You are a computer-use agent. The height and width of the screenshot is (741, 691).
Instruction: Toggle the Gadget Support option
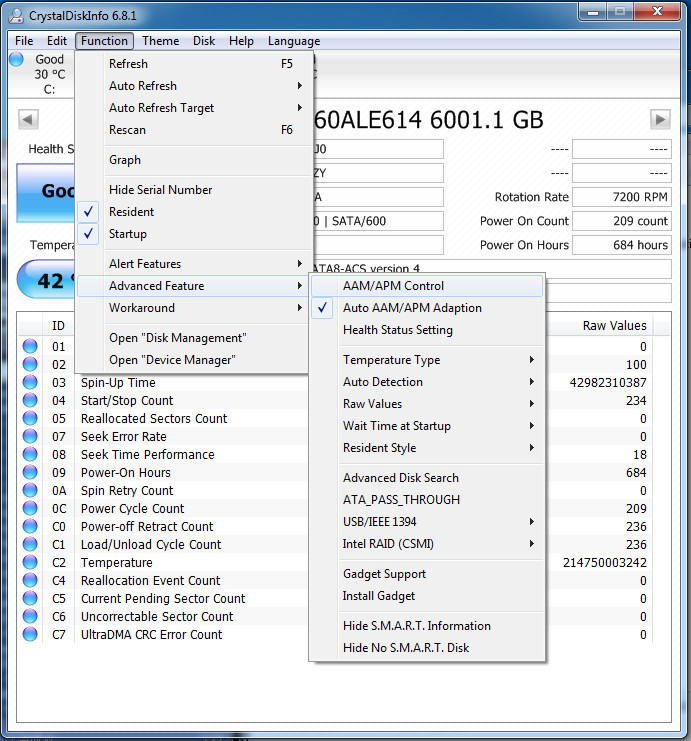[427, 574]
